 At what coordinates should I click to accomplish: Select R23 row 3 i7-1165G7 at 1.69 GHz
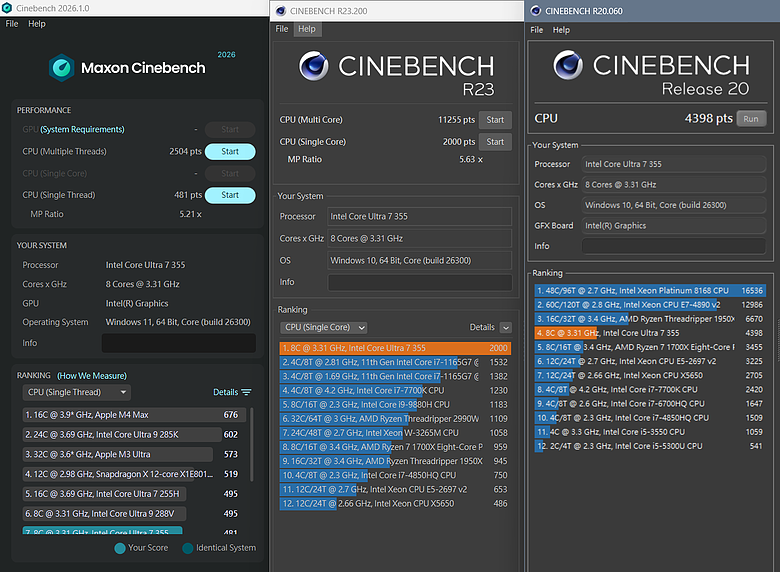[395, 377]
